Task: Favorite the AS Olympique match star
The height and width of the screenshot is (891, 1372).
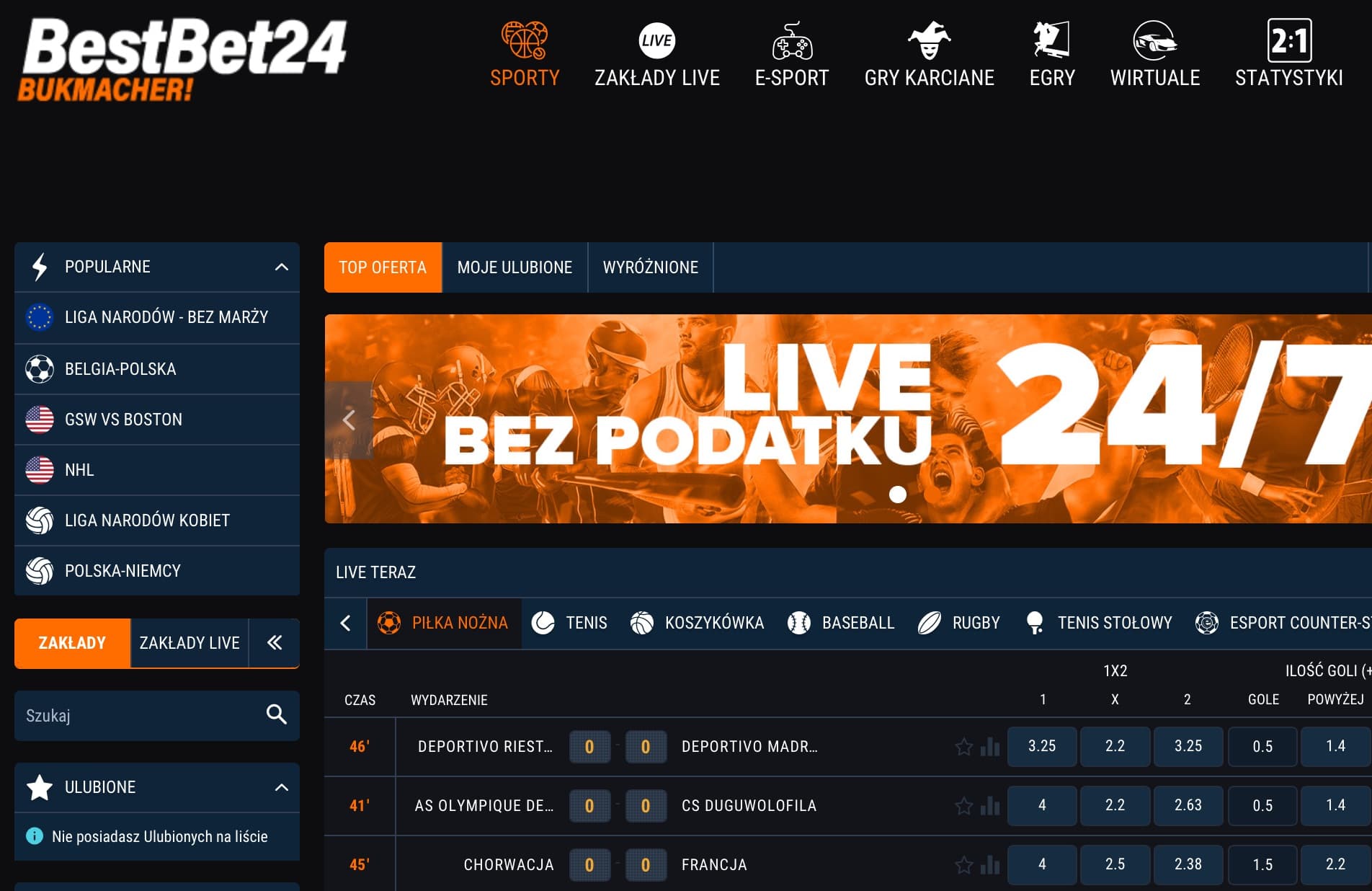Action: click(963, 806)
